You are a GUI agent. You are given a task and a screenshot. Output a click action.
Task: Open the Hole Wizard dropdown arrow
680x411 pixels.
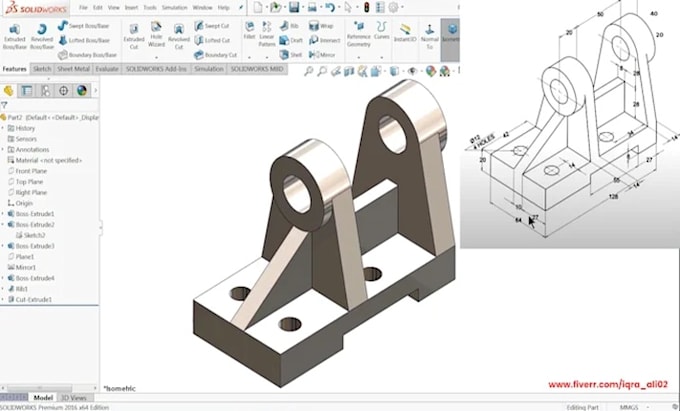pyautogui.click(x=156, y=57)
